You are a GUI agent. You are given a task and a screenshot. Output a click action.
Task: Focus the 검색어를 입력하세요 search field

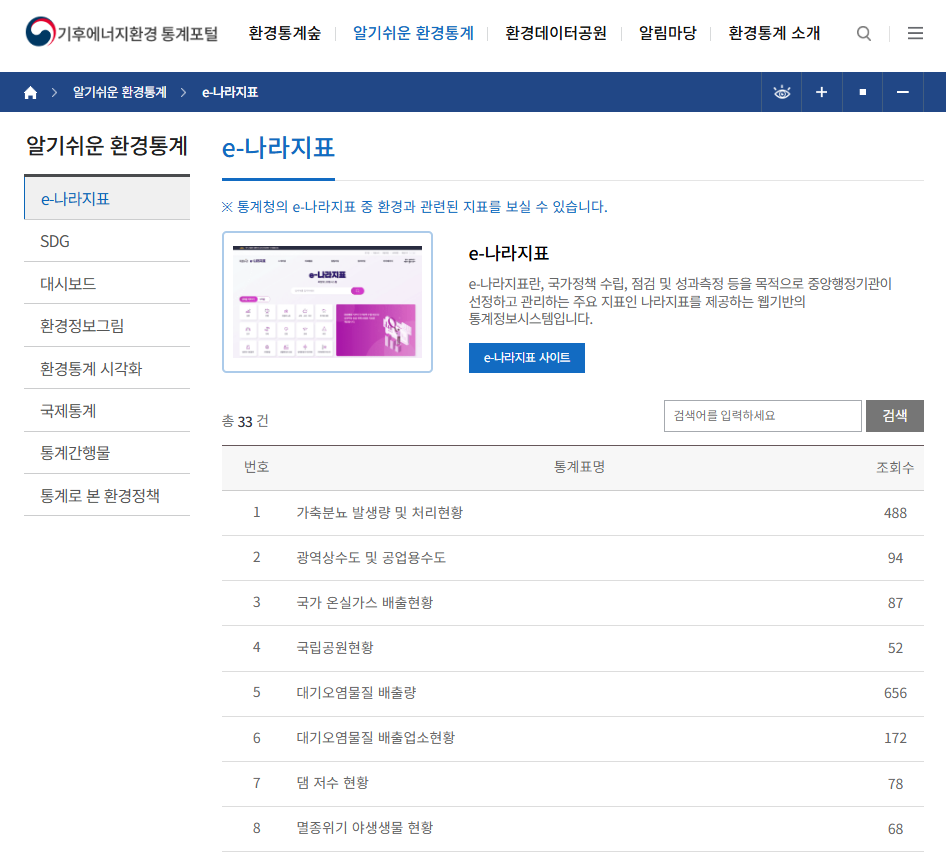762,415
